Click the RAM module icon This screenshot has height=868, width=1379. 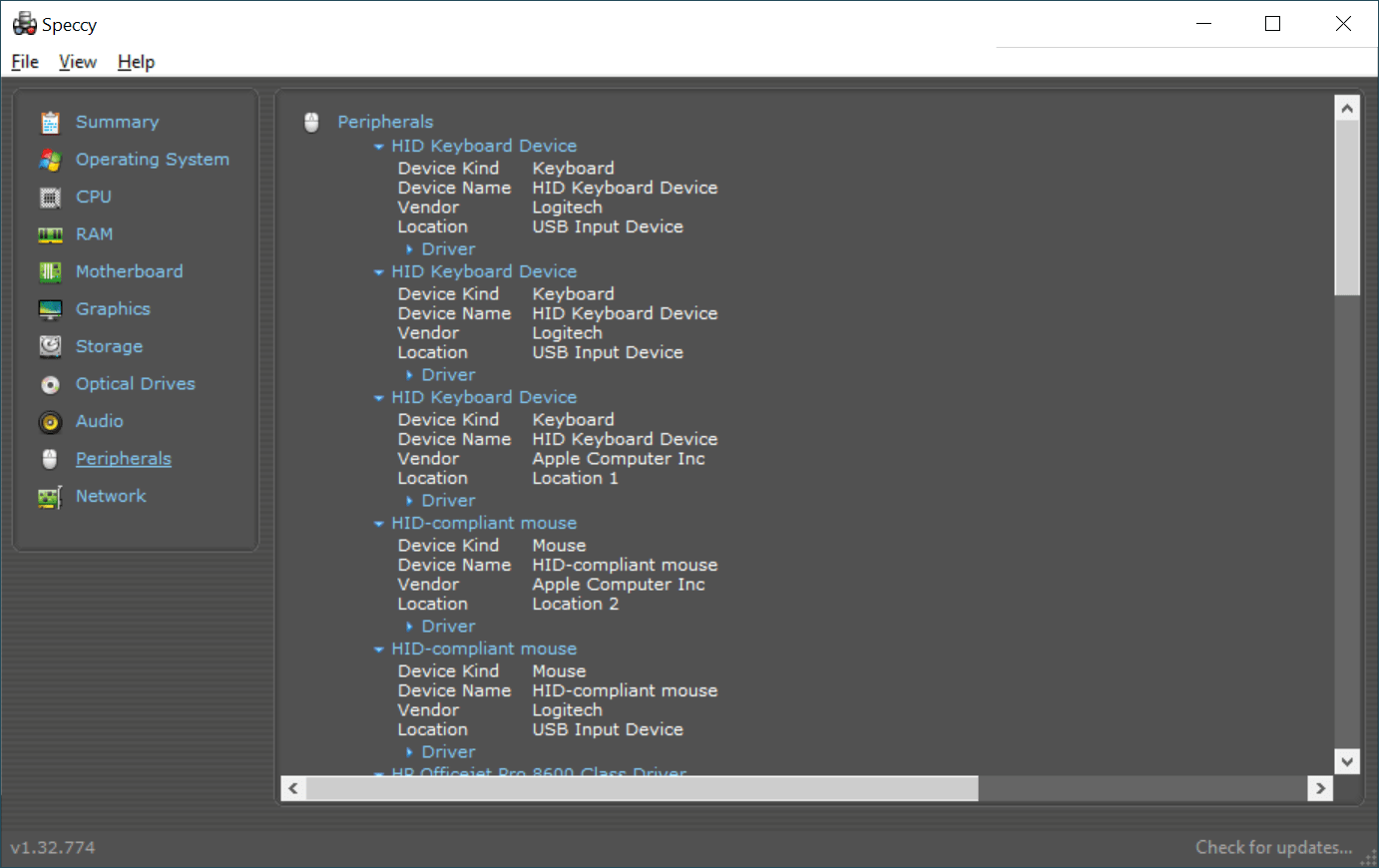click(x=50, y=234)
